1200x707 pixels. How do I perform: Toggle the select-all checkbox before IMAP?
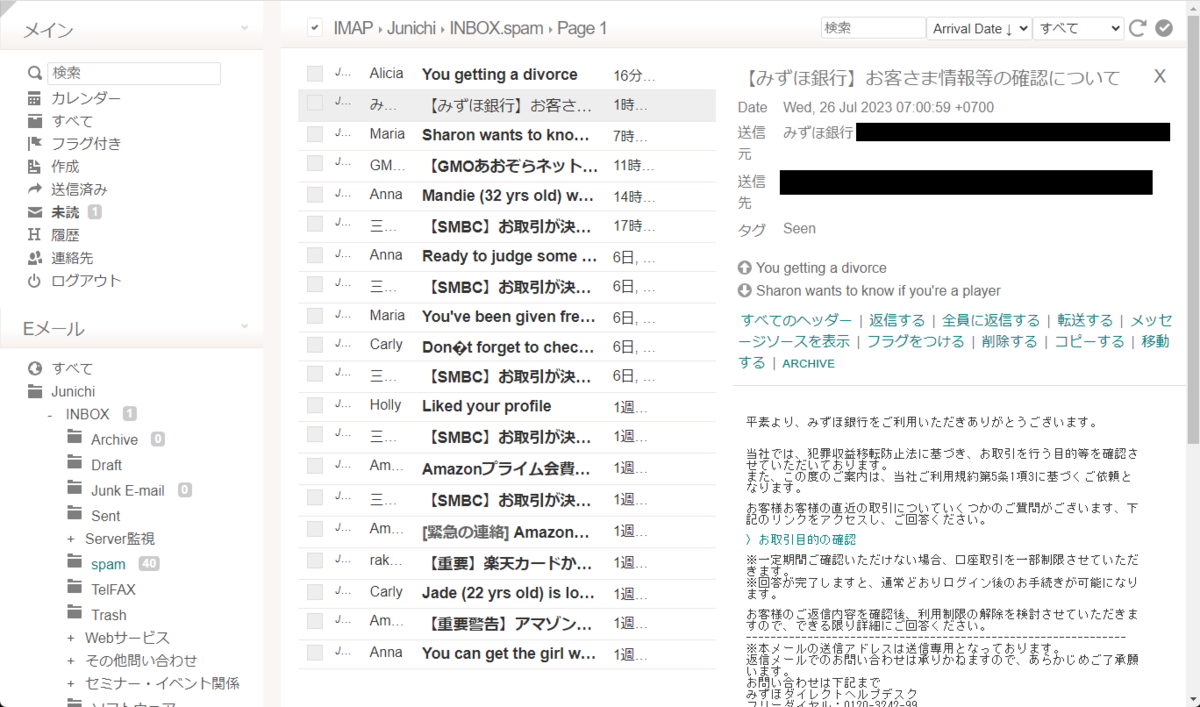[315, 28]
